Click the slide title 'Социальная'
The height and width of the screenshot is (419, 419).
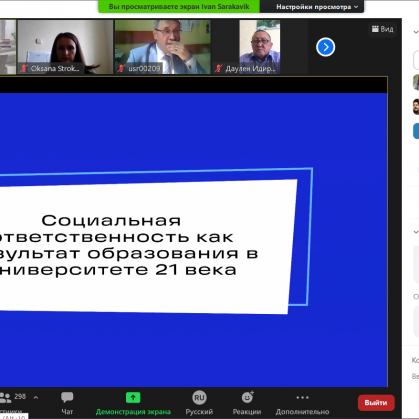111,221
